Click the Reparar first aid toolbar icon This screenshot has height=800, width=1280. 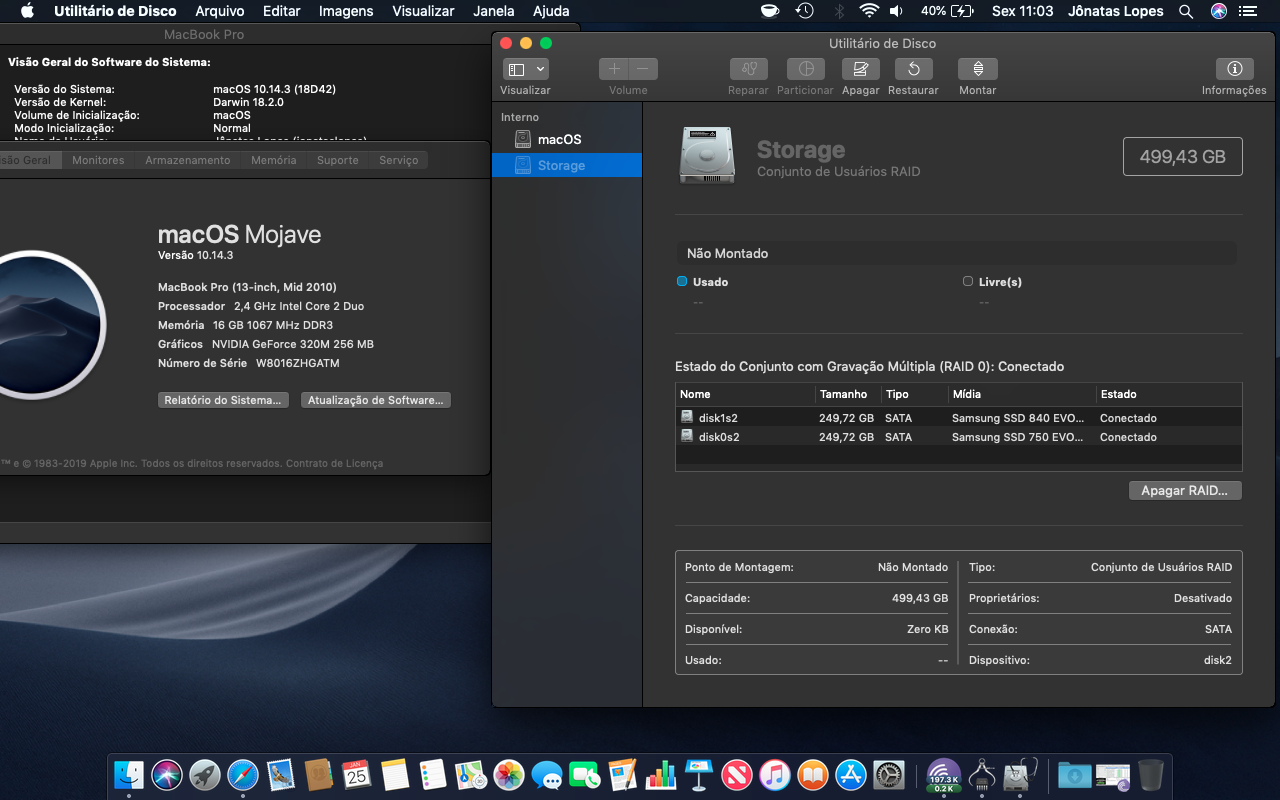point(748,69)
